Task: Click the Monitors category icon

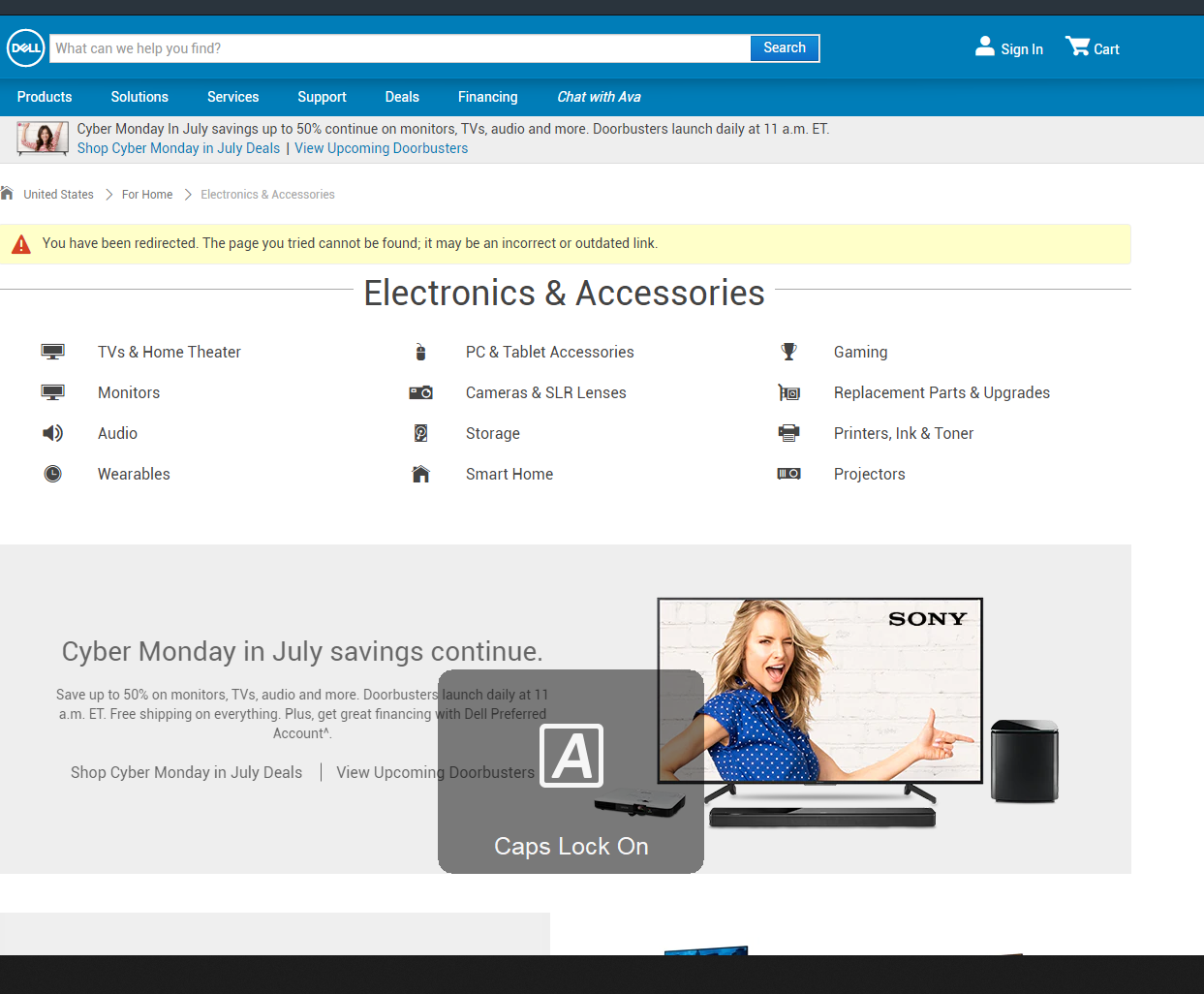Action: [x=52, y=392]
